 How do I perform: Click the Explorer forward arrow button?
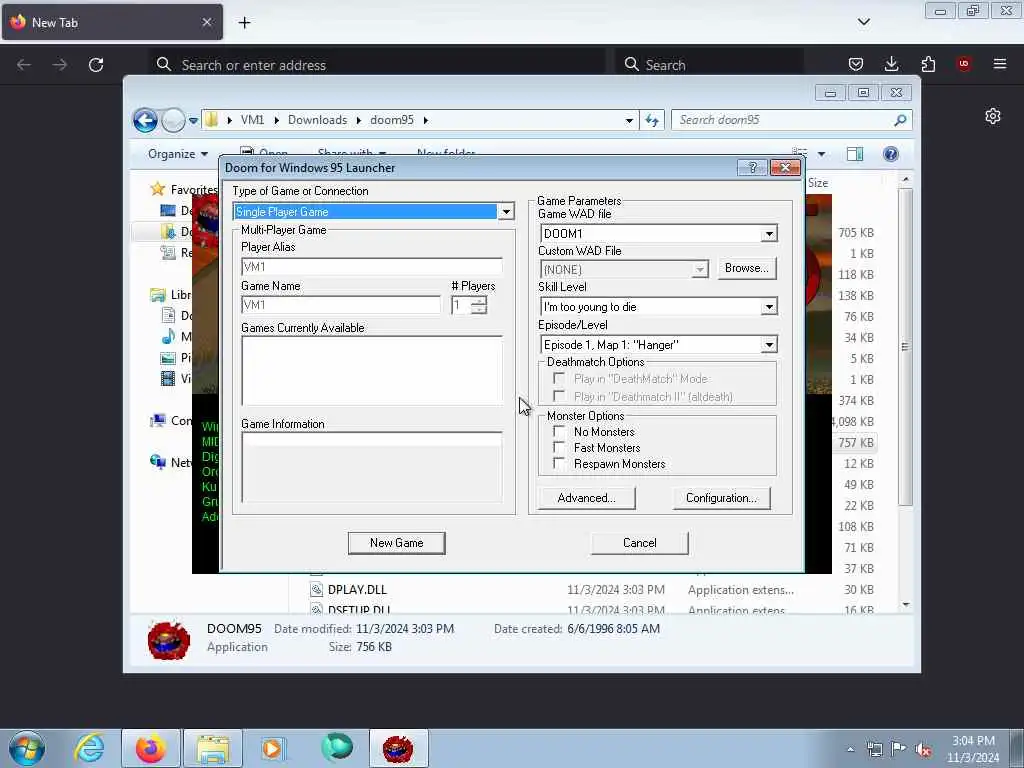173,120
